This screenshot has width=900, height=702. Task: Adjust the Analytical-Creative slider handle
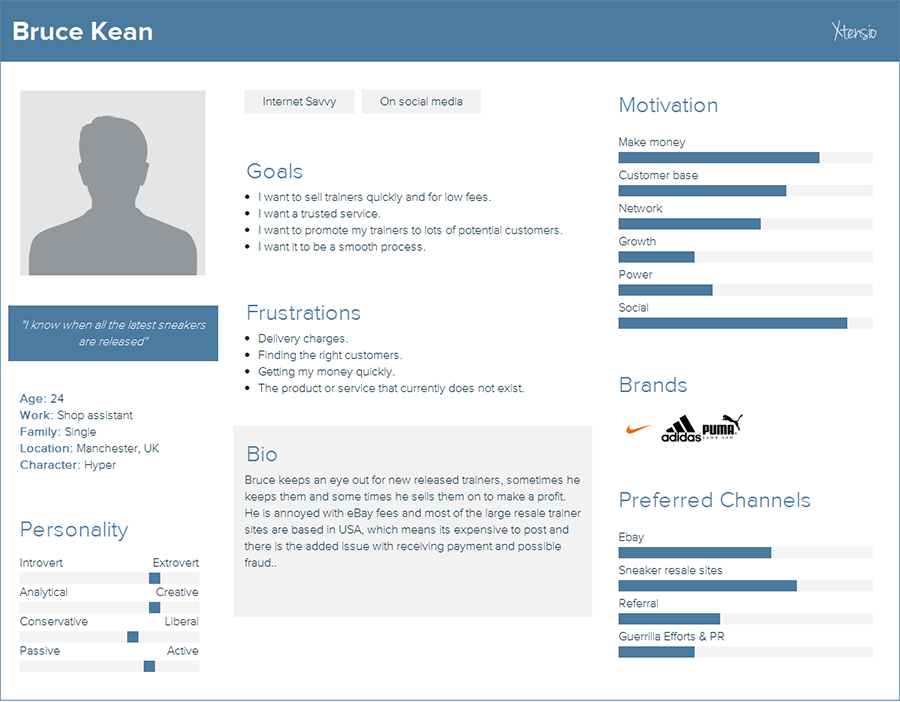[x=154, y=607]
